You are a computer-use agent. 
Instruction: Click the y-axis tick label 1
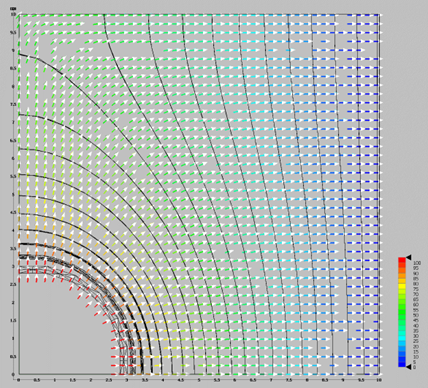(x=13, y=338)
